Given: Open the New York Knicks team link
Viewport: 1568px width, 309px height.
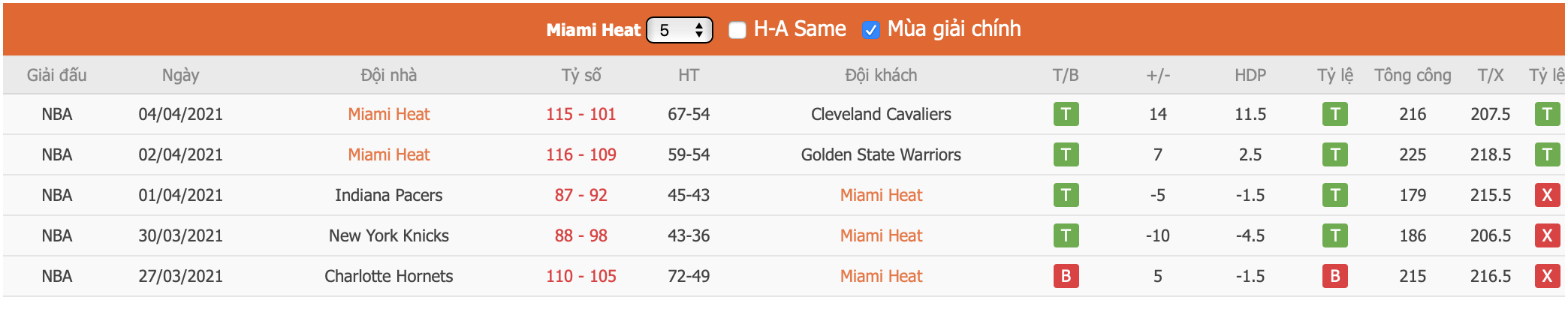Looking at the screenshot, I should (388, 235).
